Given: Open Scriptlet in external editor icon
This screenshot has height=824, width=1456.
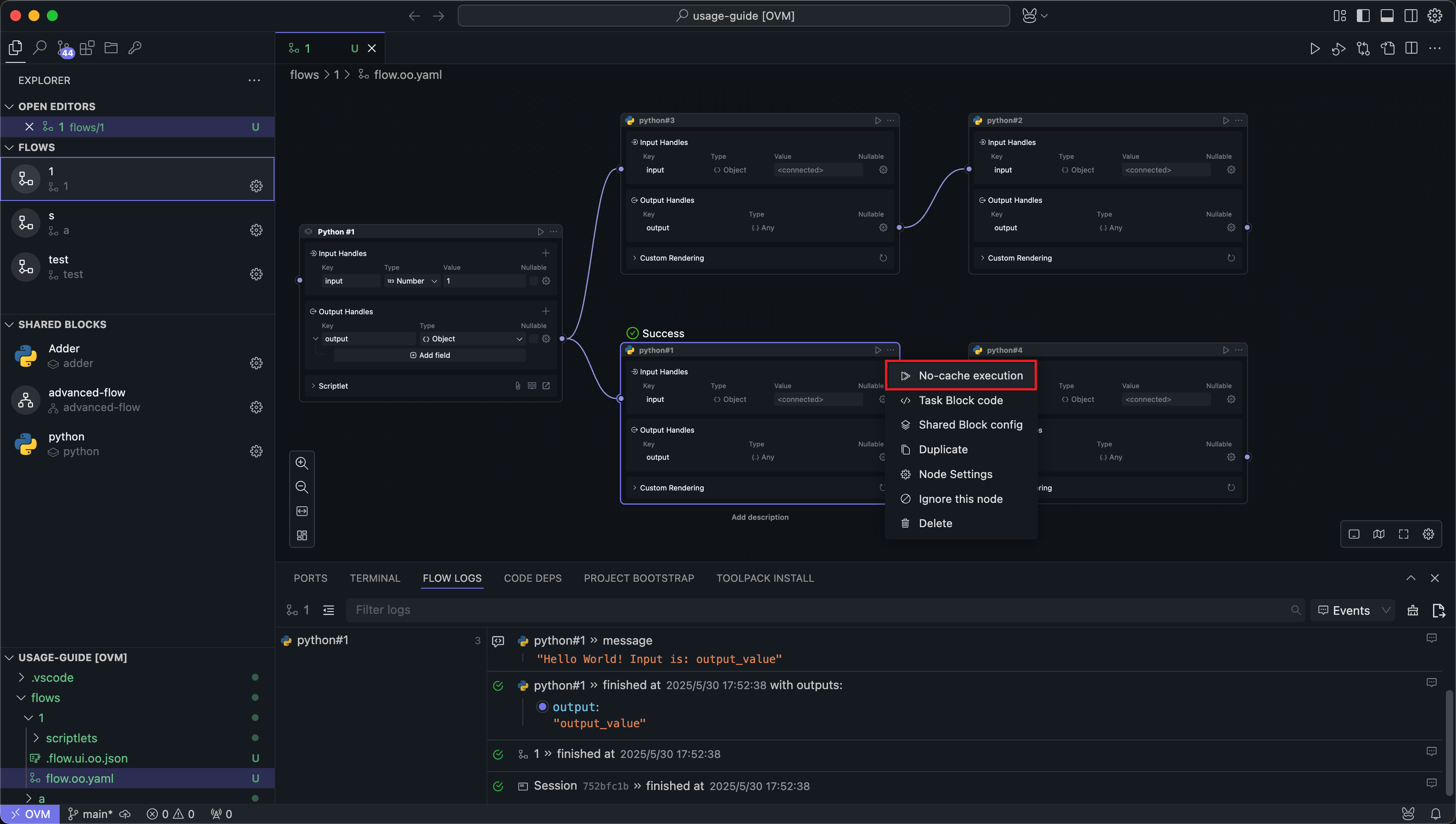Looking at the screenshot, I should 546,385.
